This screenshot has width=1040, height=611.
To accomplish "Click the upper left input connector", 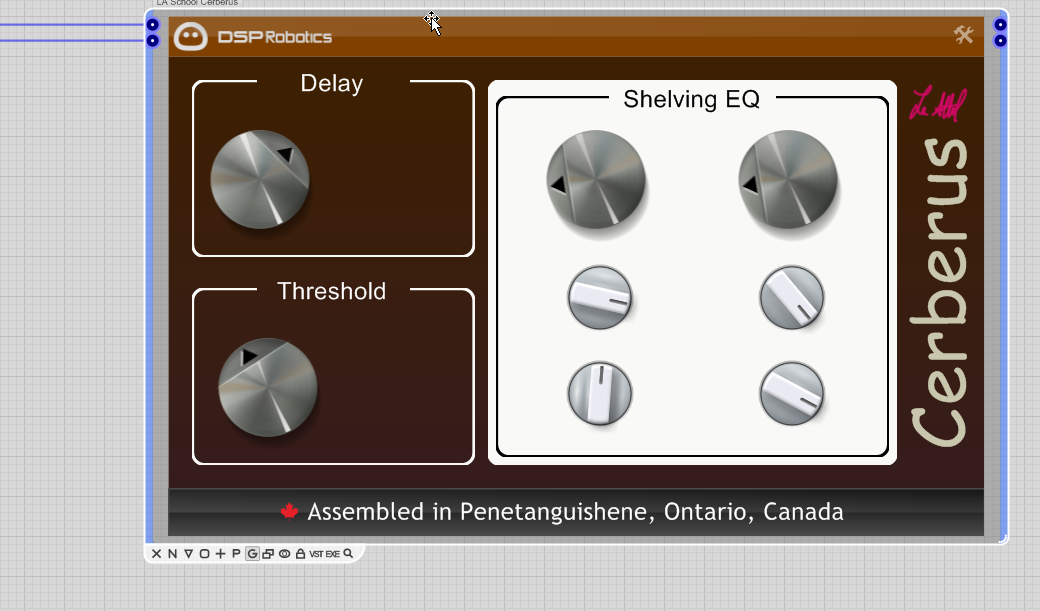I will click(153, 25).
